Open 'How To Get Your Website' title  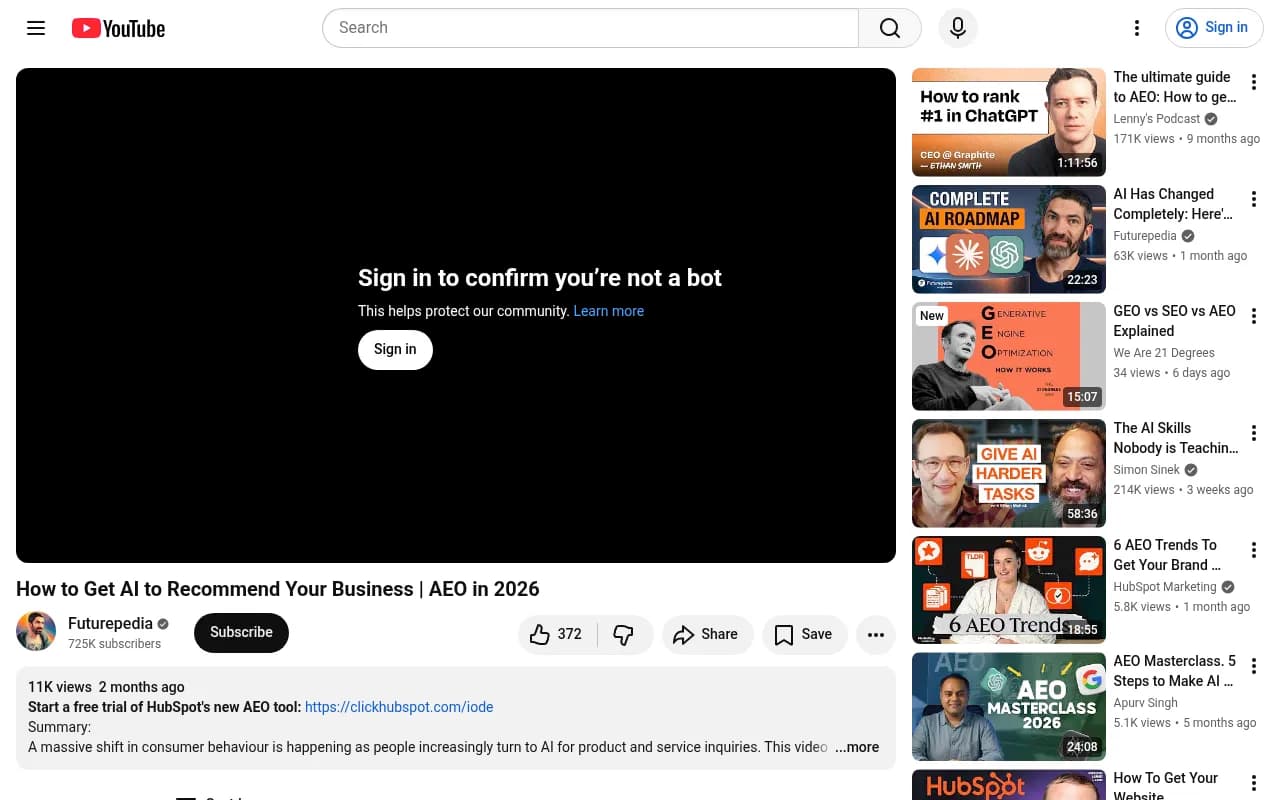pyautogui.click(x=1166, y=786)
